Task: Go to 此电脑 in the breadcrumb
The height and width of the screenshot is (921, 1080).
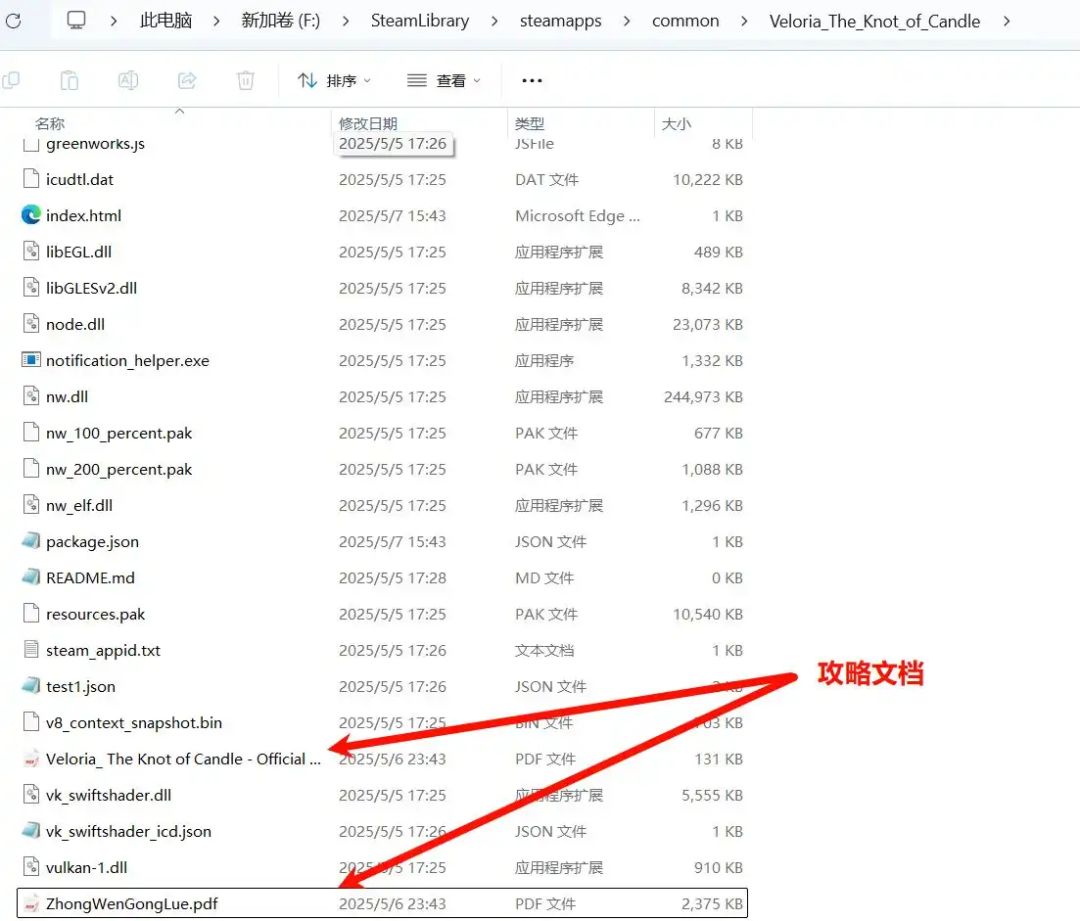Action: (x=166, y=21)
